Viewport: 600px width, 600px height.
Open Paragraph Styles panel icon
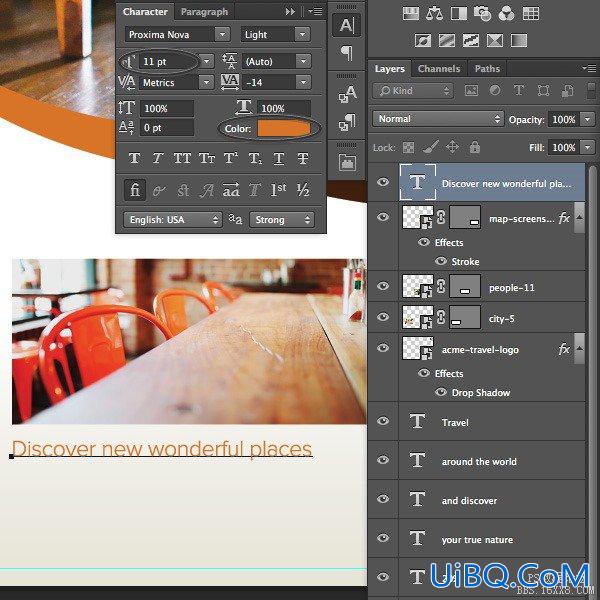pos(347,123)
